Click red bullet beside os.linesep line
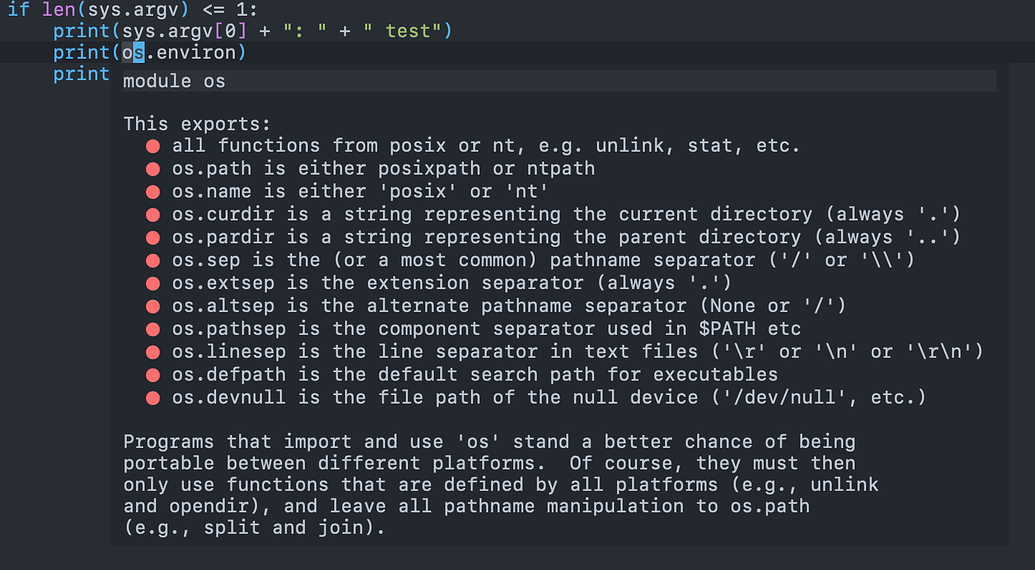Image resolution: width=1035 pixels, height=570 pixels. click(x=152, y=352)
